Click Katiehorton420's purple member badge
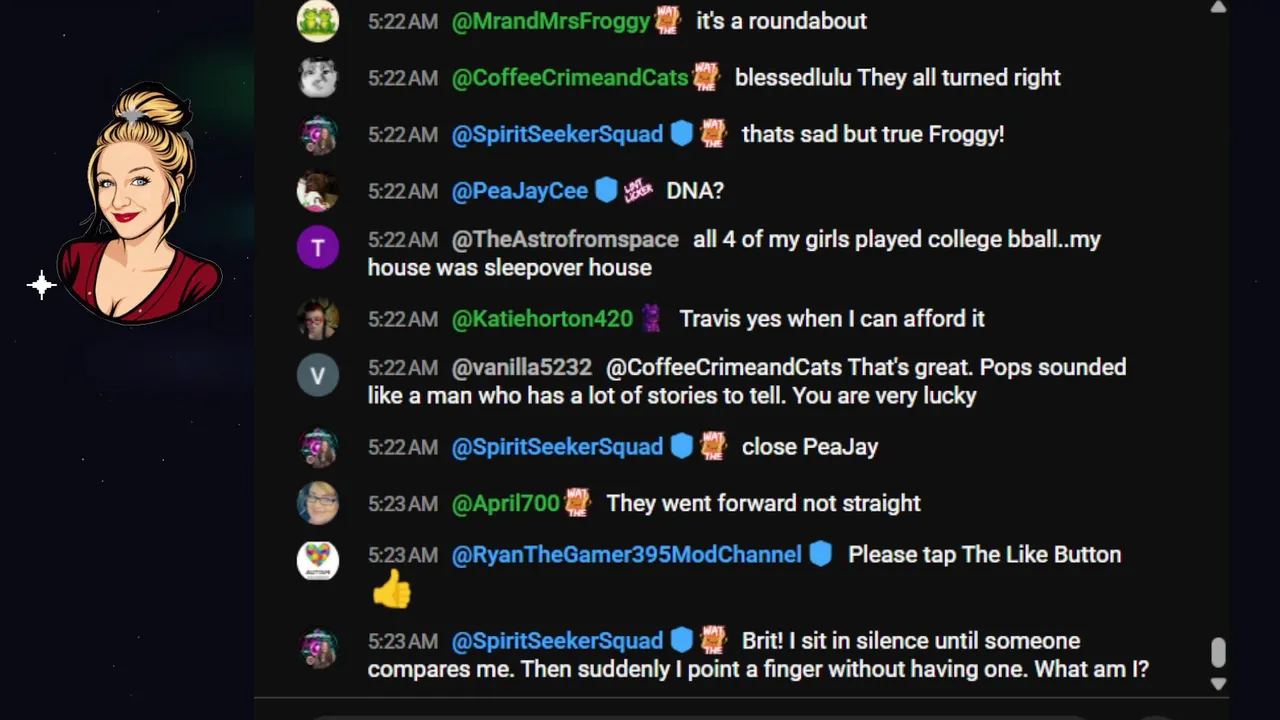1280x720 pixels. 651,318
